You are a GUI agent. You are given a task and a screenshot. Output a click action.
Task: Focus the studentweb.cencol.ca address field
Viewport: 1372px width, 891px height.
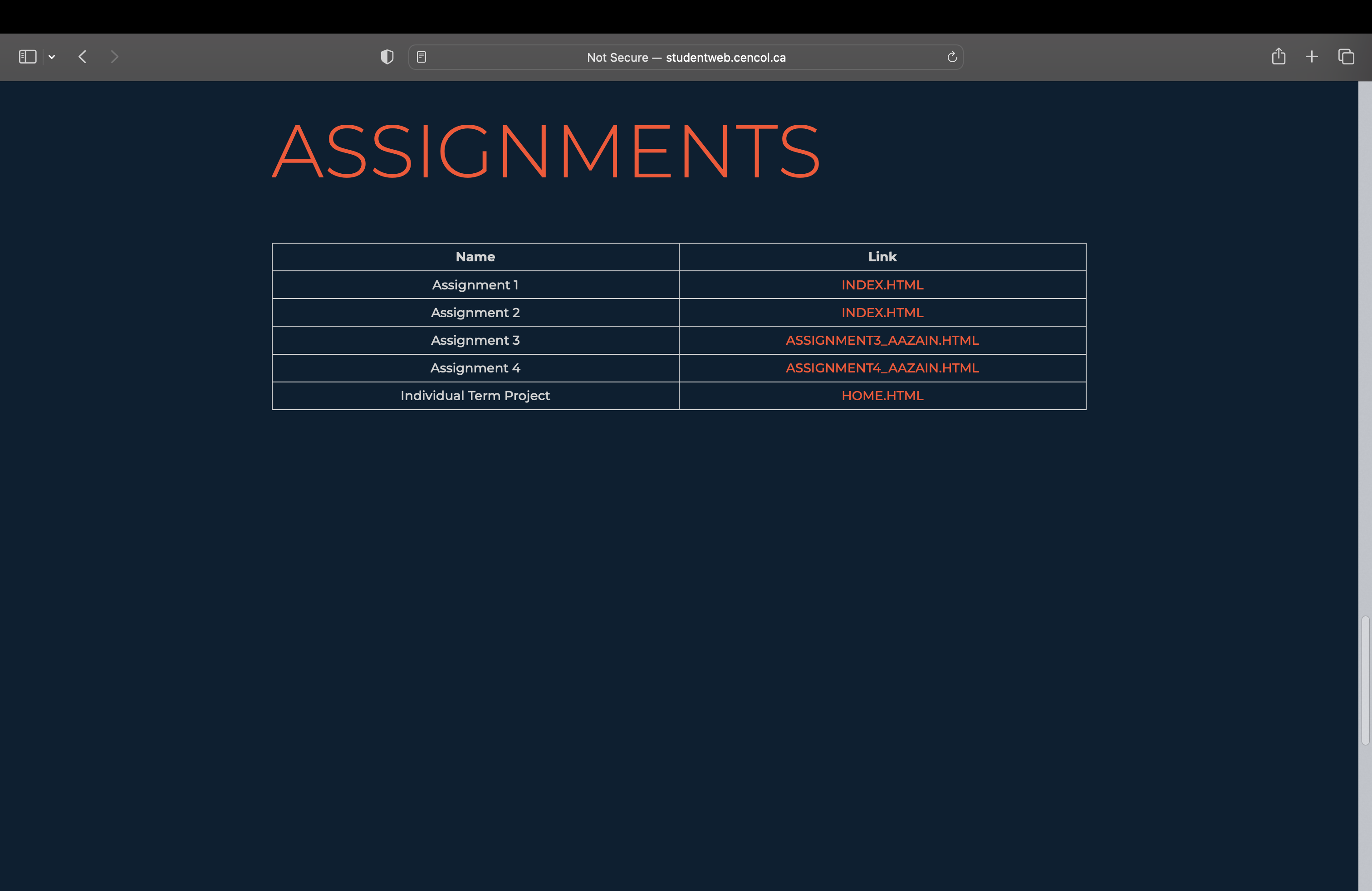pyautogui.click(x=686, y=57)
